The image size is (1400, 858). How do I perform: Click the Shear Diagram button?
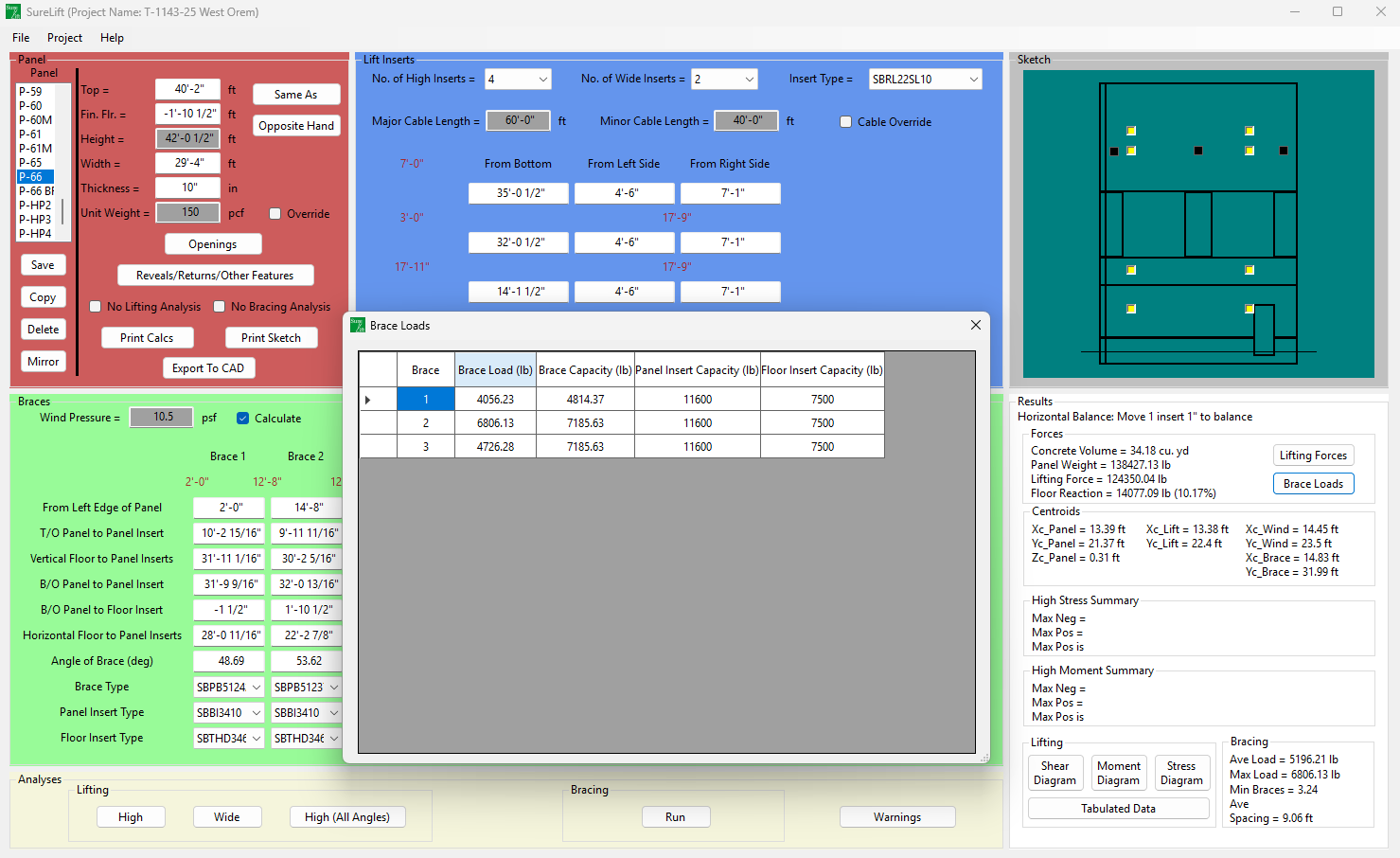[x=1054, y=773]
